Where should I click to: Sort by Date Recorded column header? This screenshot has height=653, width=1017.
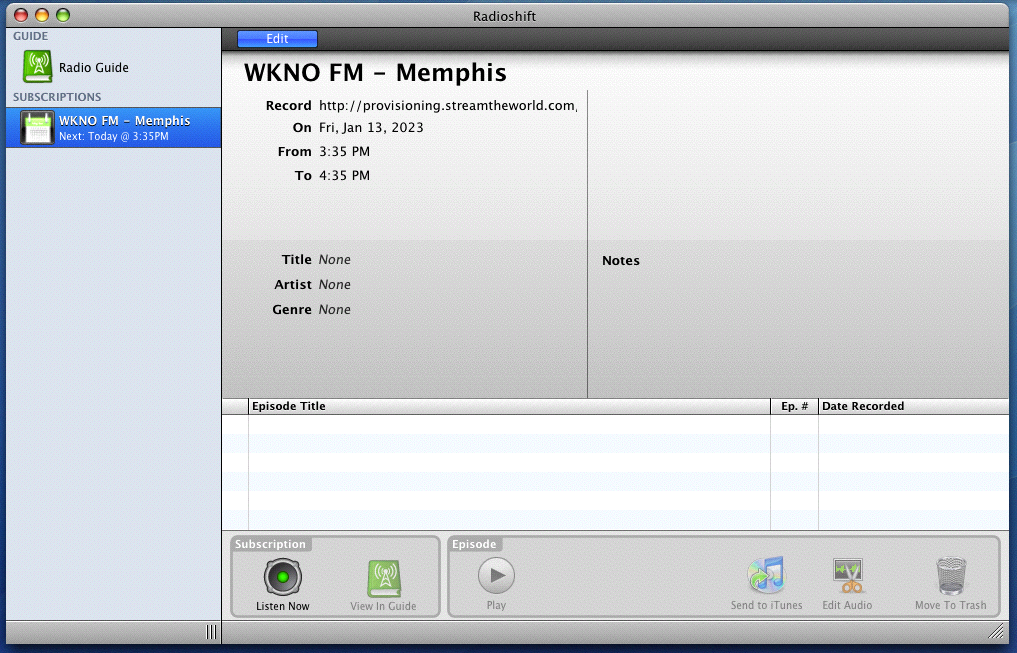[914, 407]
